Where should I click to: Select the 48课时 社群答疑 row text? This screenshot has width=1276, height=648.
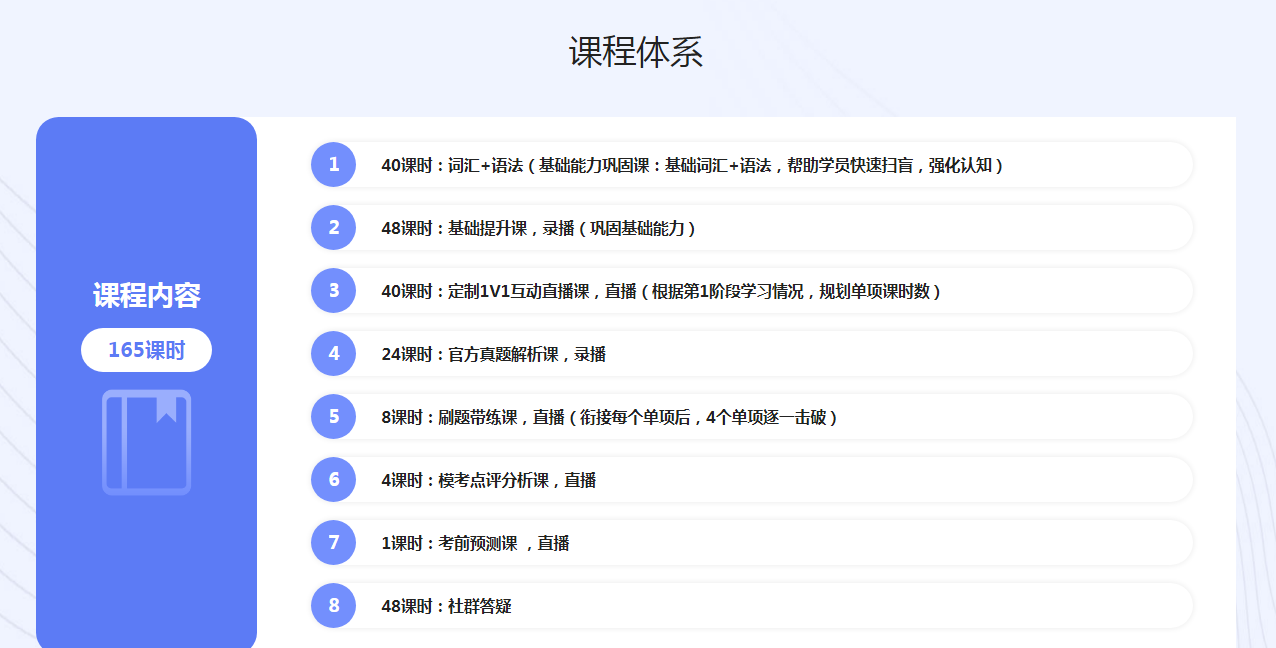[x=446, y=607]
